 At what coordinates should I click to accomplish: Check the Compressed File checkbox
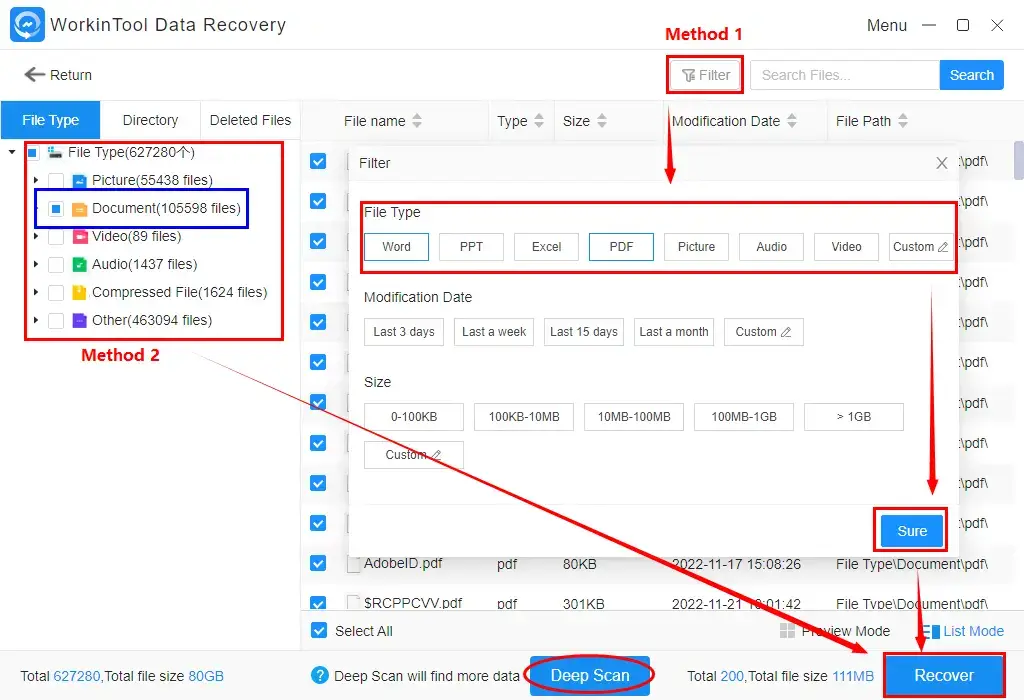pos(56,293)
